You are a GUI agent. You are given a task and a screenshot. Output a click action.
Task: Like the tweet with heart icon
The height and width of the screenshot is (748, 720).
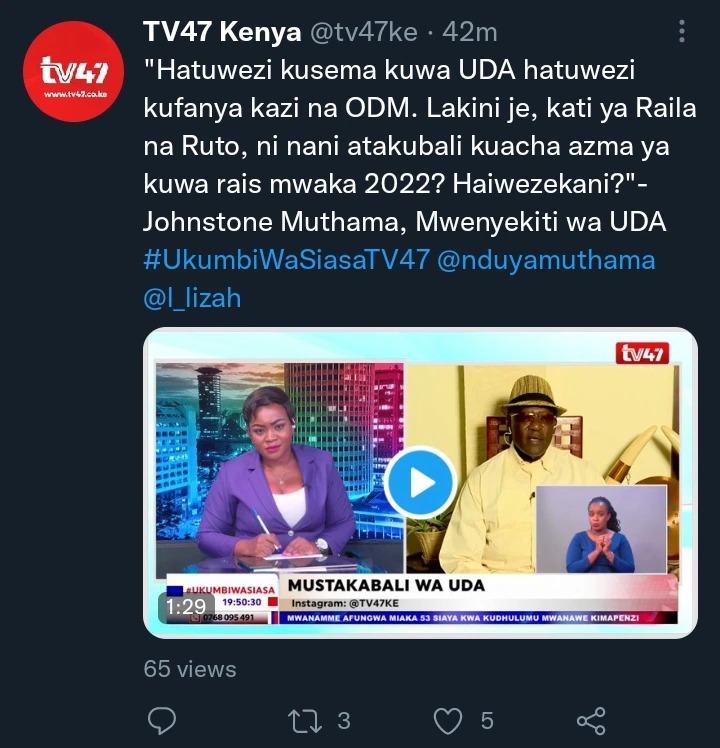(448, 721)
